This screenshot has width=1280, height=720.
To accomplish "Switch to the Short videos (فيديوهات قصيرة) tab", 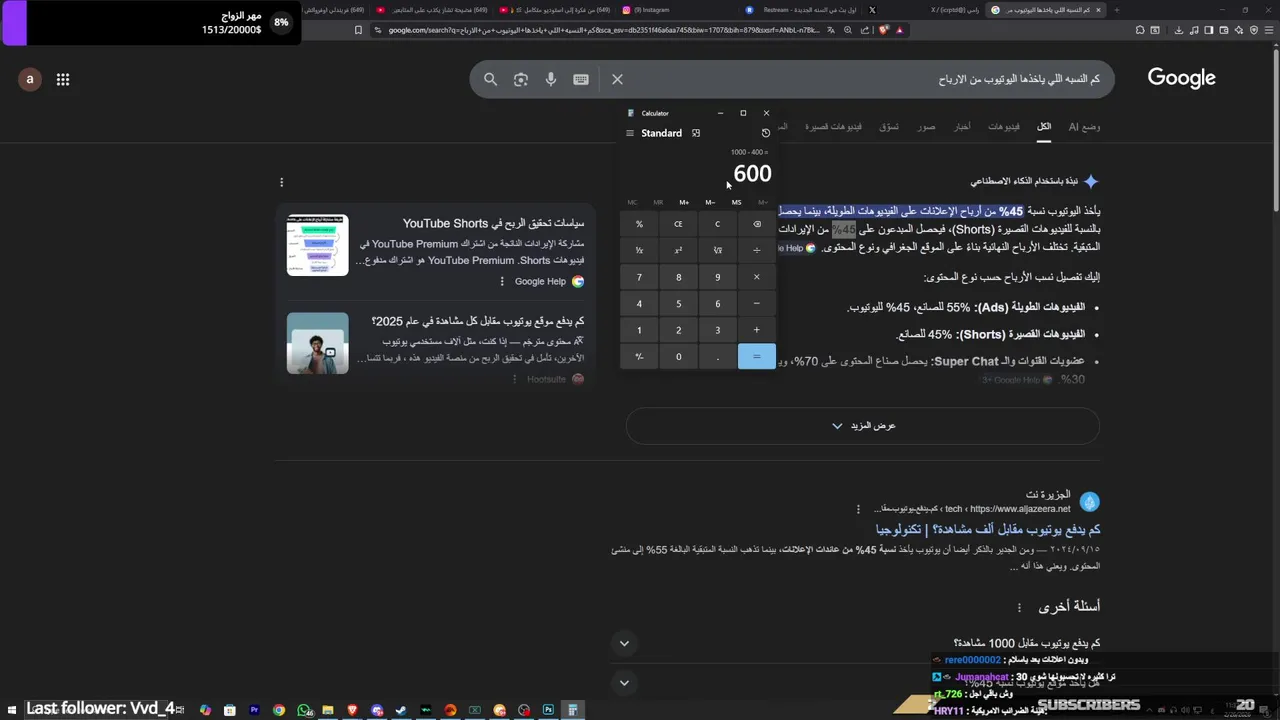I will [x=833, y=127].
